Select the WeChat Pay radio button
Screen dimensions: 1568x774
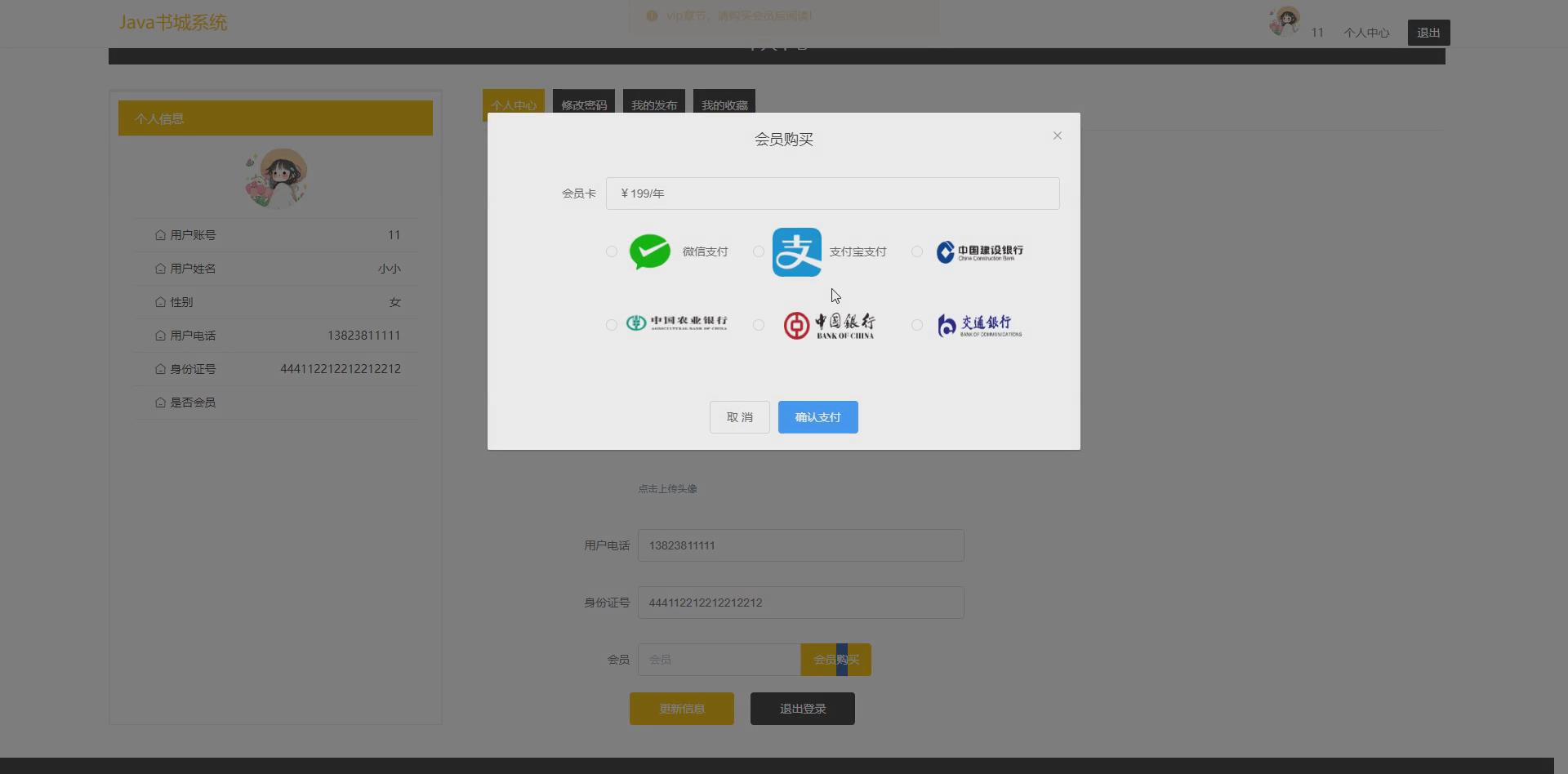coord(611,251)
